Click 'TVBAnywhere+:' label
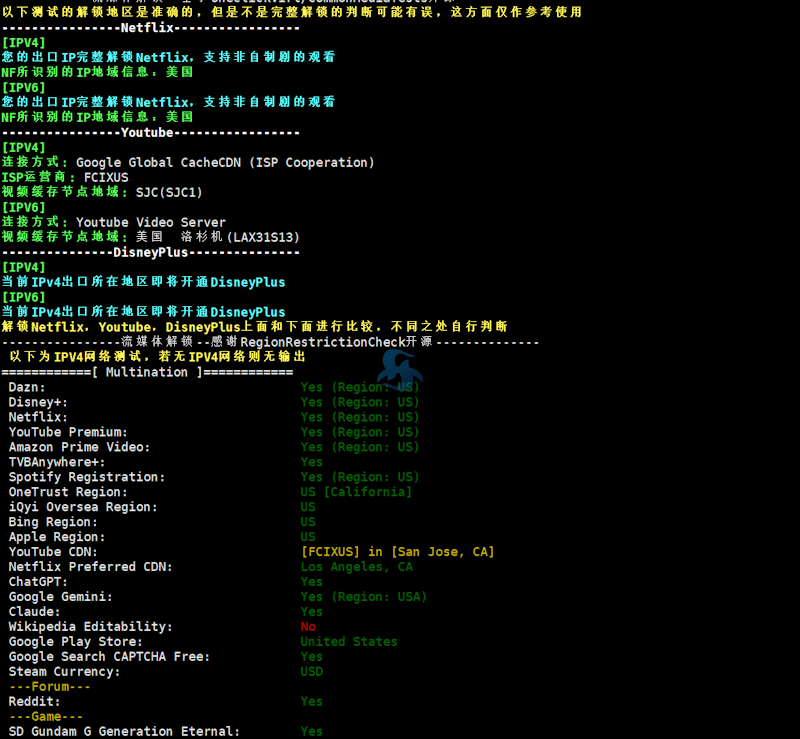Viewport: 800px width, 739px height. 57,462
